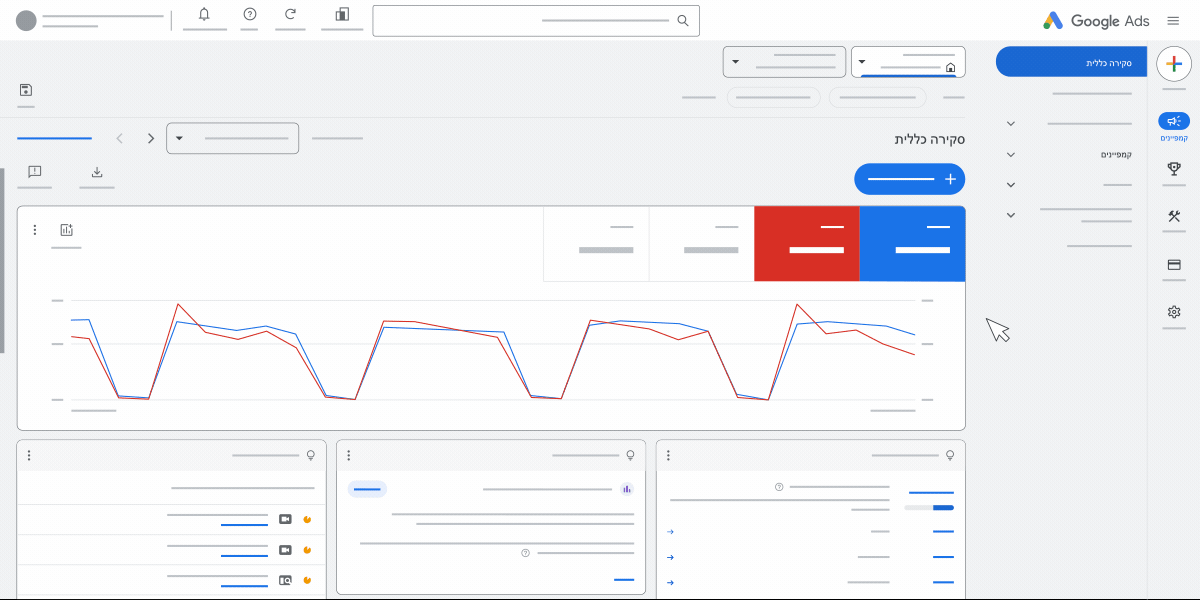Open three-dot menu of the rightmost bottom card

tap(668, 455)
